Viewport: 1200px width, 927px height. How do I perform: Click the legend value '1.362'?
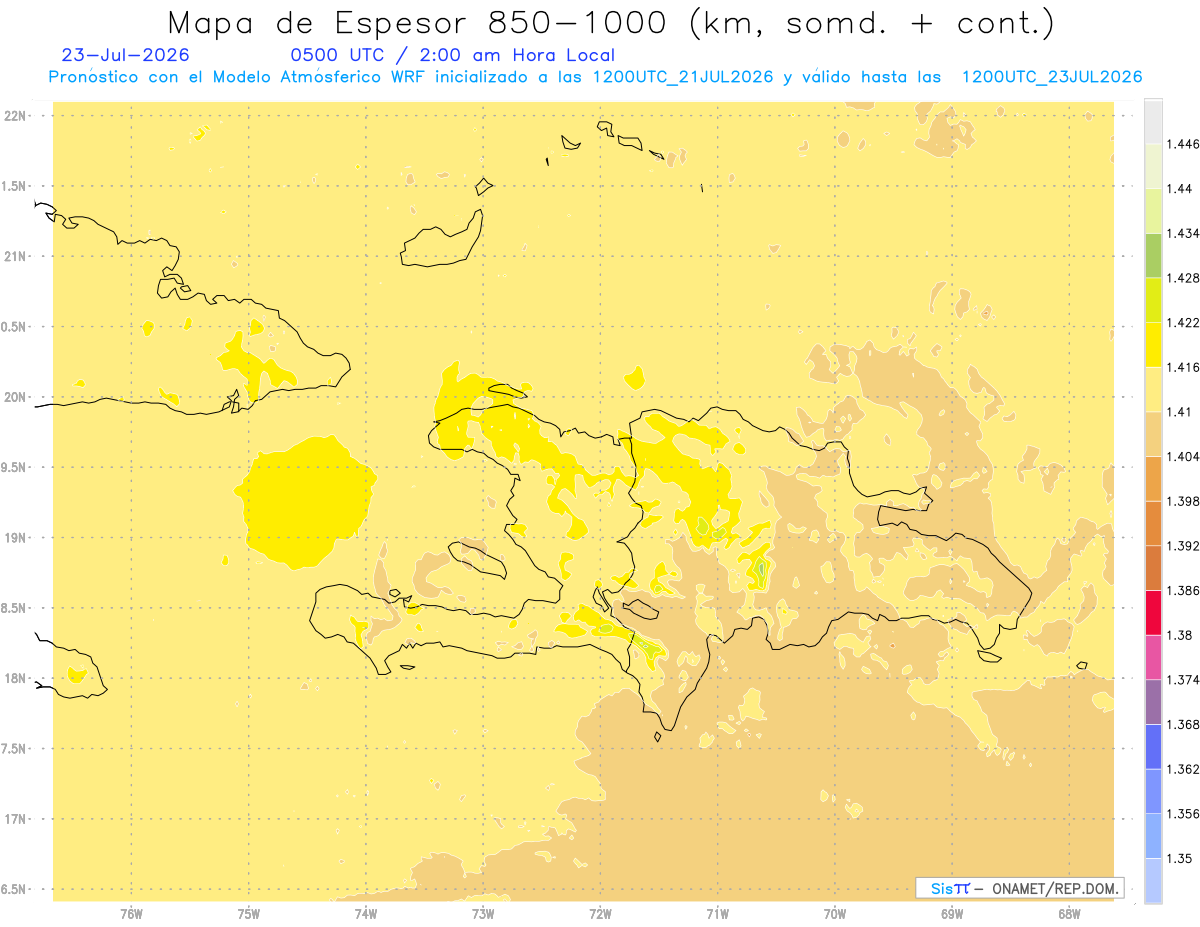tap(1182, 769)
